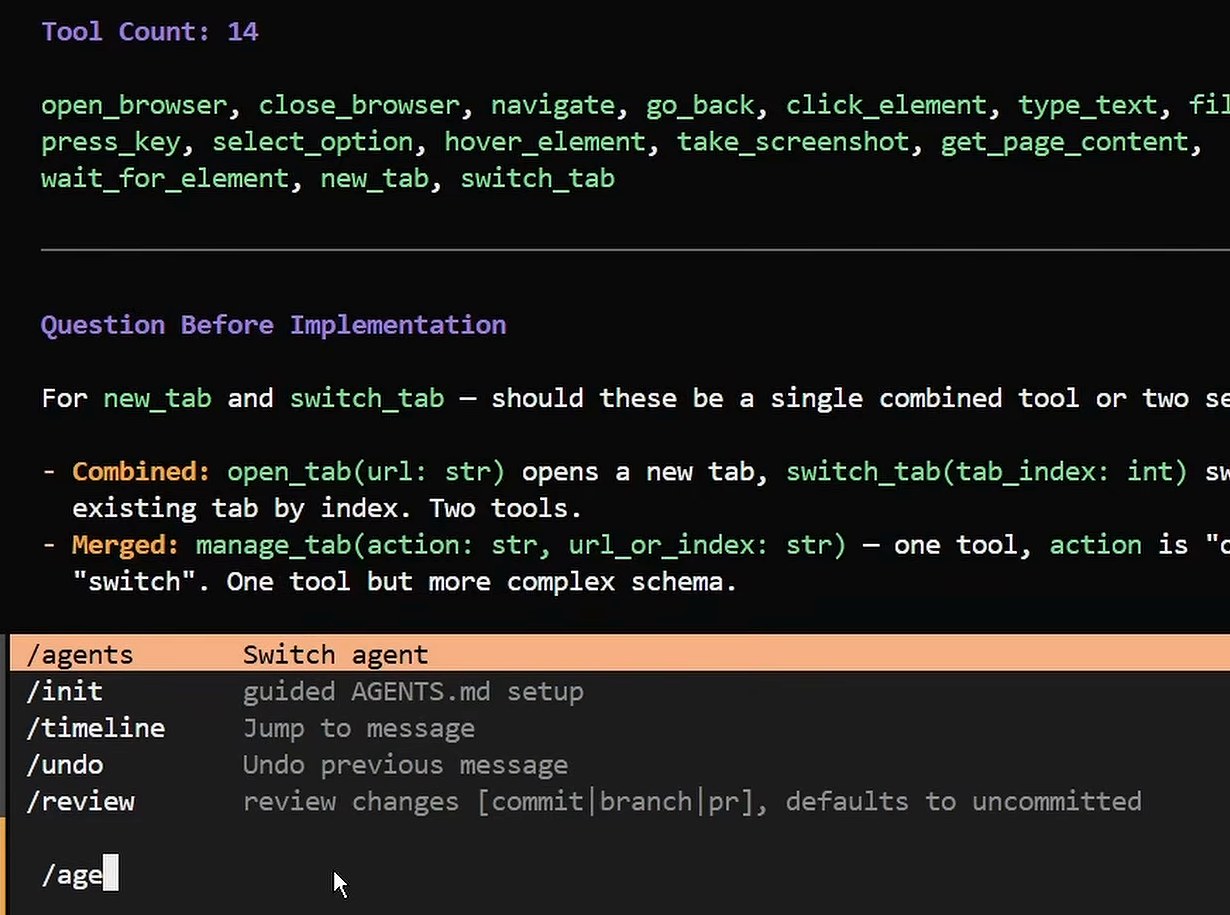The image size is (1230, 915).
Task: Click the select_option tool name
Action: [x=313, y=142]
